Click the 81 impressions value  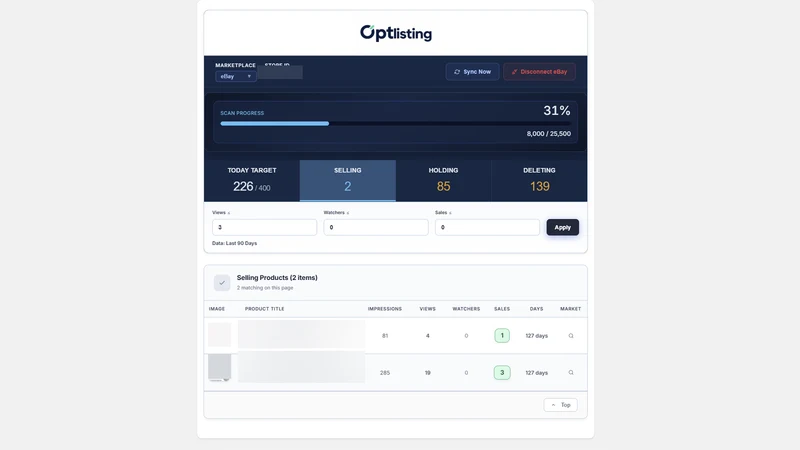[385, 336]
